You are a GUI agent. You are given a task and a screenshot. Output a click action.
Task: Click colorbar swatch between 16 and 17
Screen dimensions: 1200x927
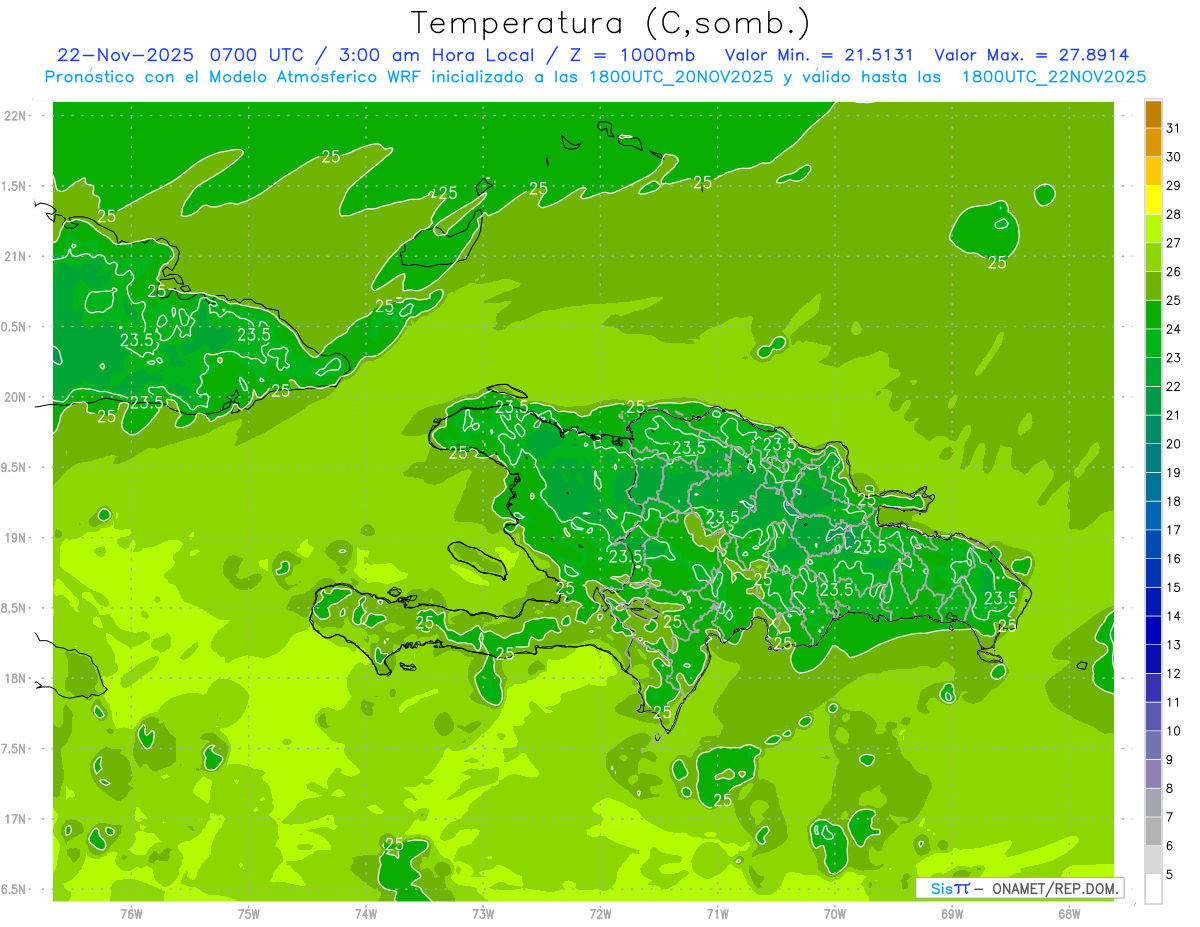coord(1153,544)
